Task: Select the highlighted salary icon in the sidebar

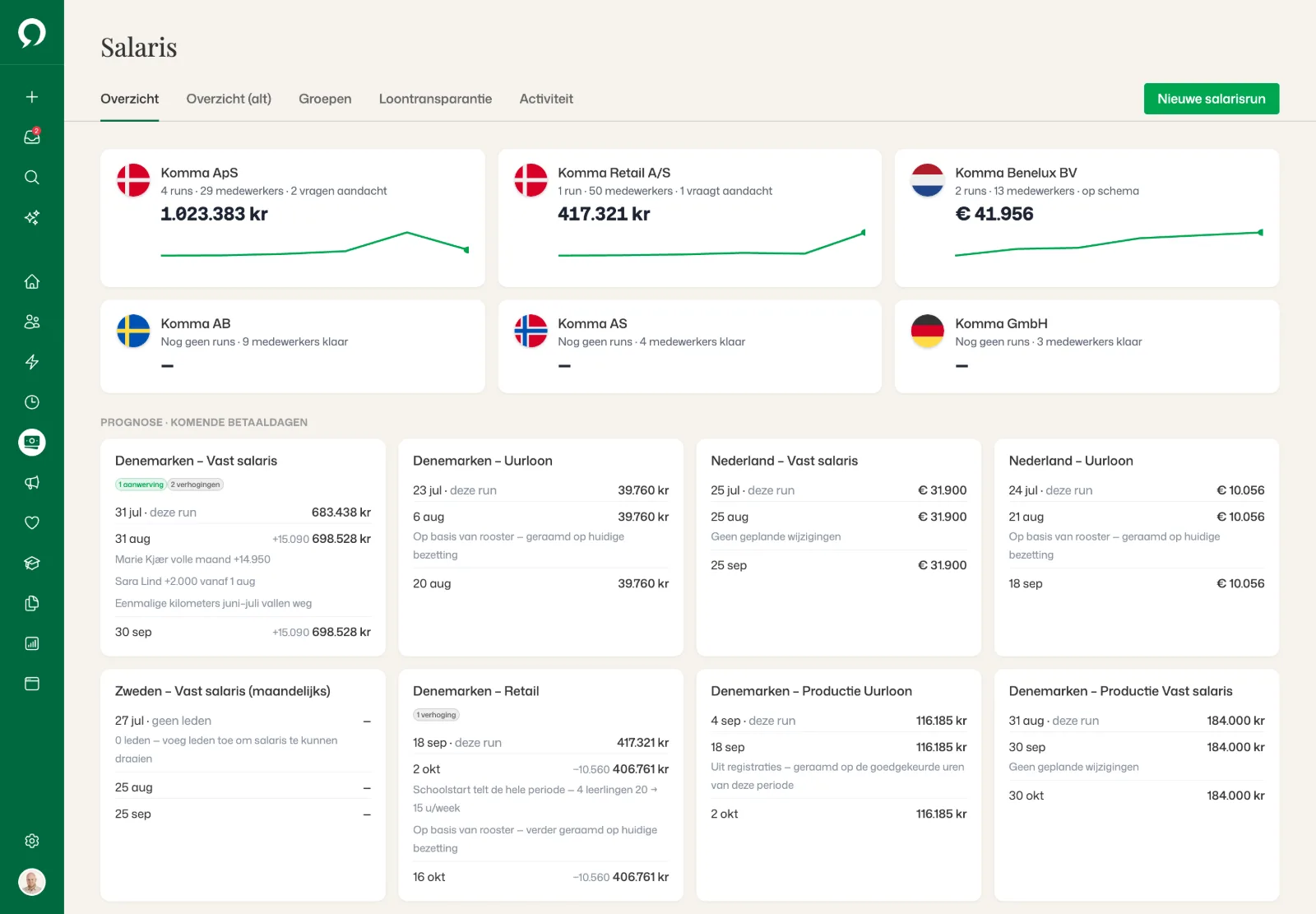Action: click(x=32, y=443)
